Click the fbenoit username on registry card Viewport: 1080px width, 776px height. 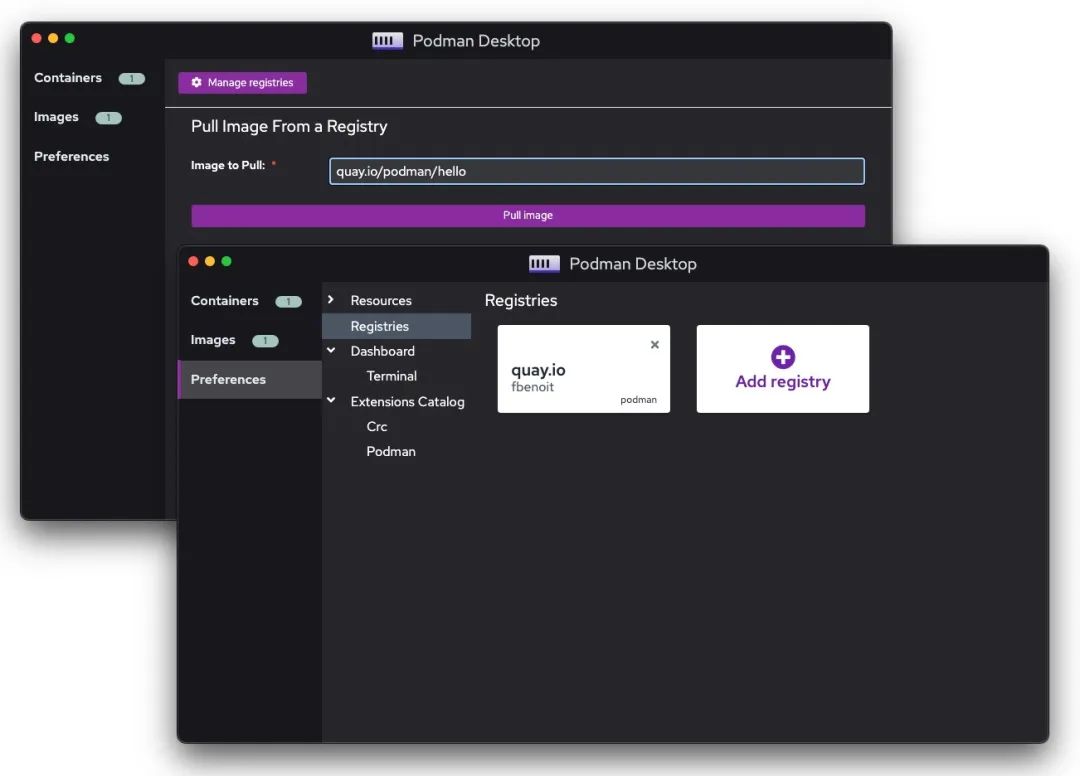click(x=532, y=387)
